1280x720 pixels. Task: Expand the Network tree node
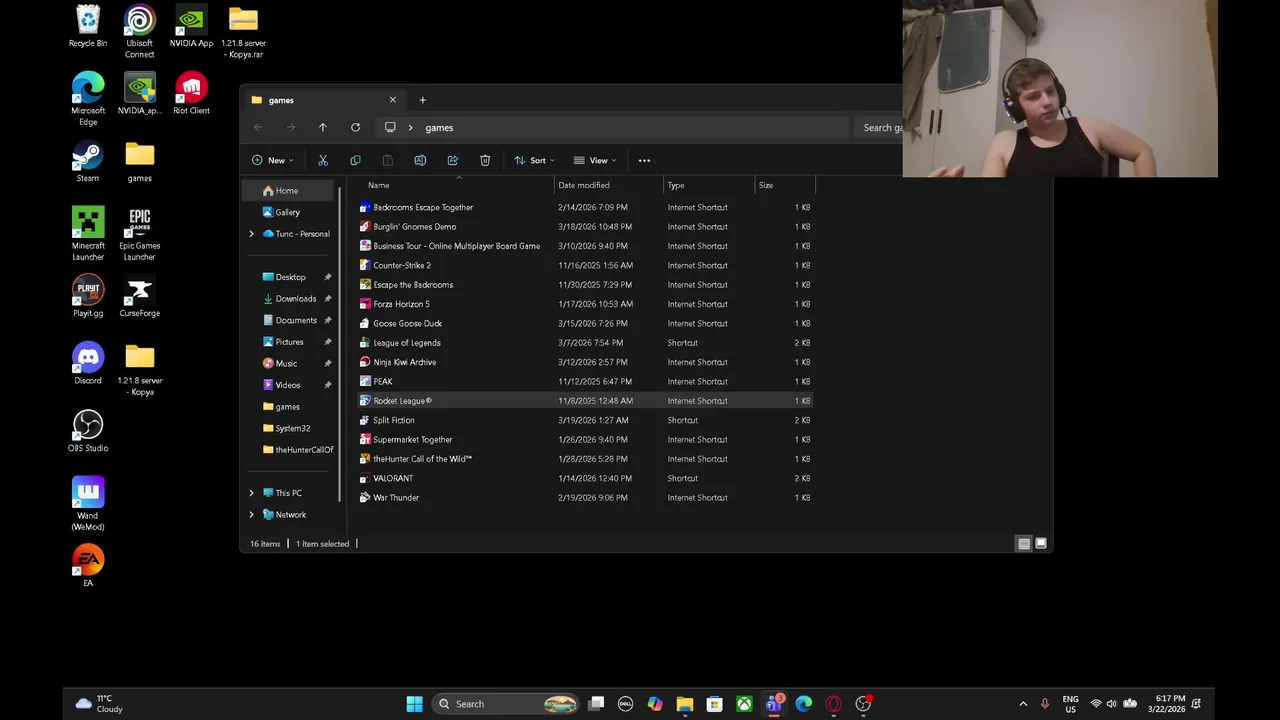point(251,515)
